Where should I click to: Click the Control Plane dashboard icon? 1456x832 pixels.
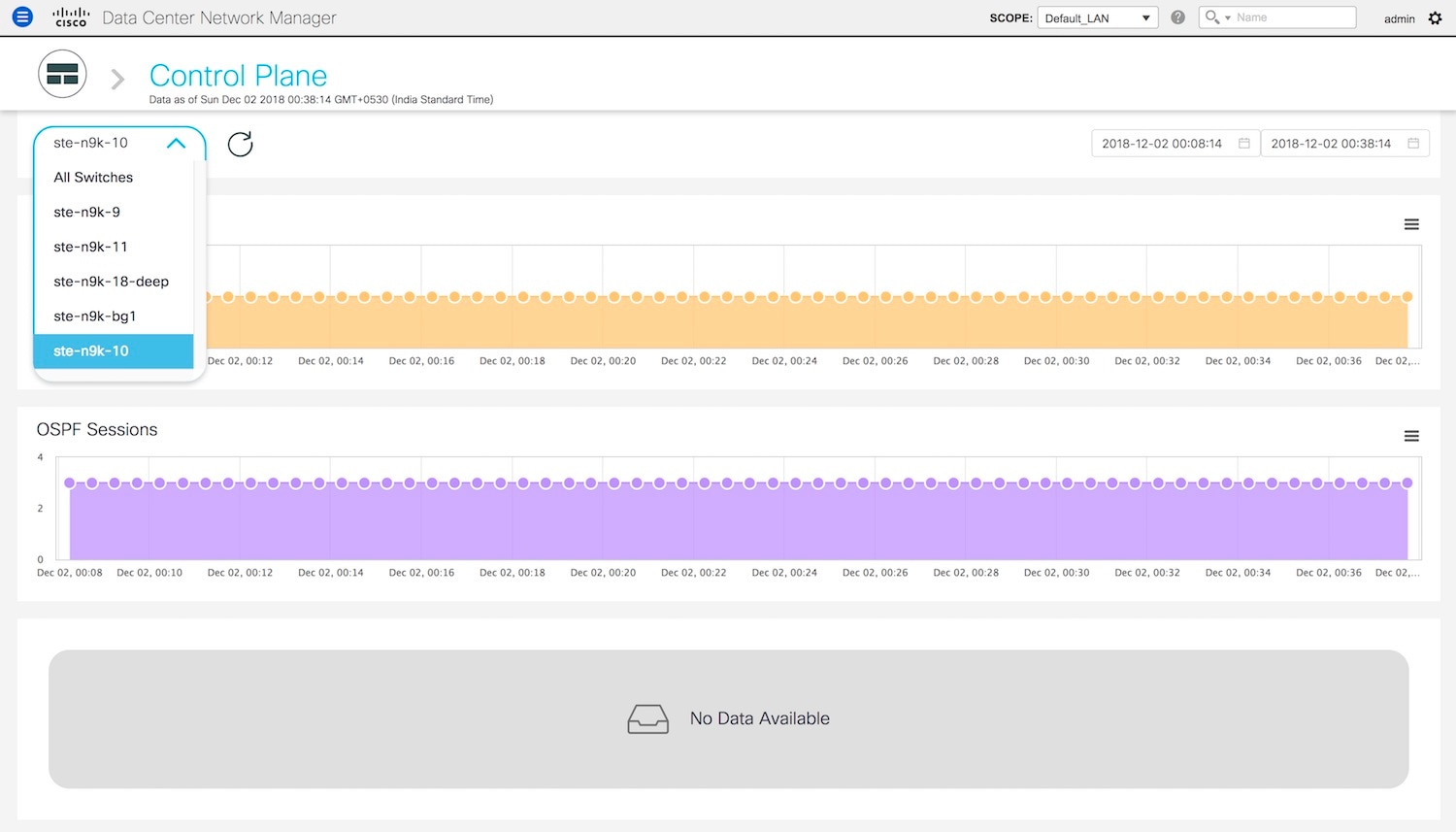pyautogui.click(x=62, y=74)
